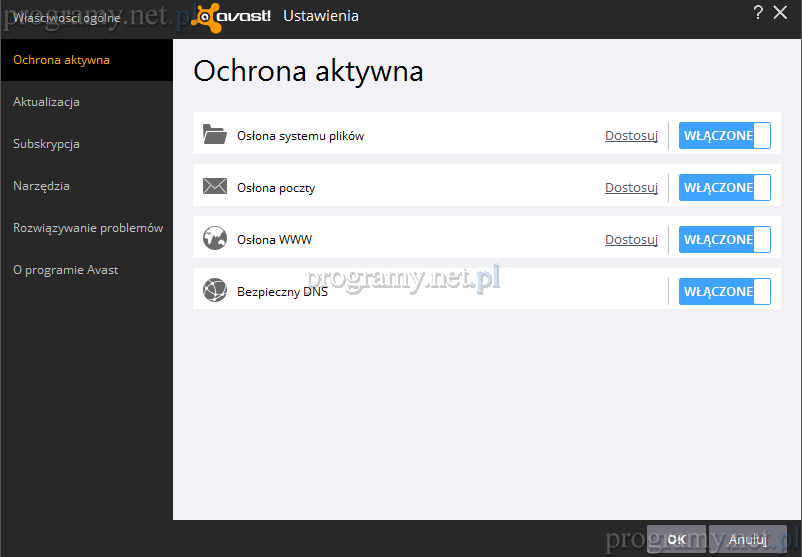Switch off Bezpieczny DNS protection
This screenshot has height=557, width=802.
point(724,292)
